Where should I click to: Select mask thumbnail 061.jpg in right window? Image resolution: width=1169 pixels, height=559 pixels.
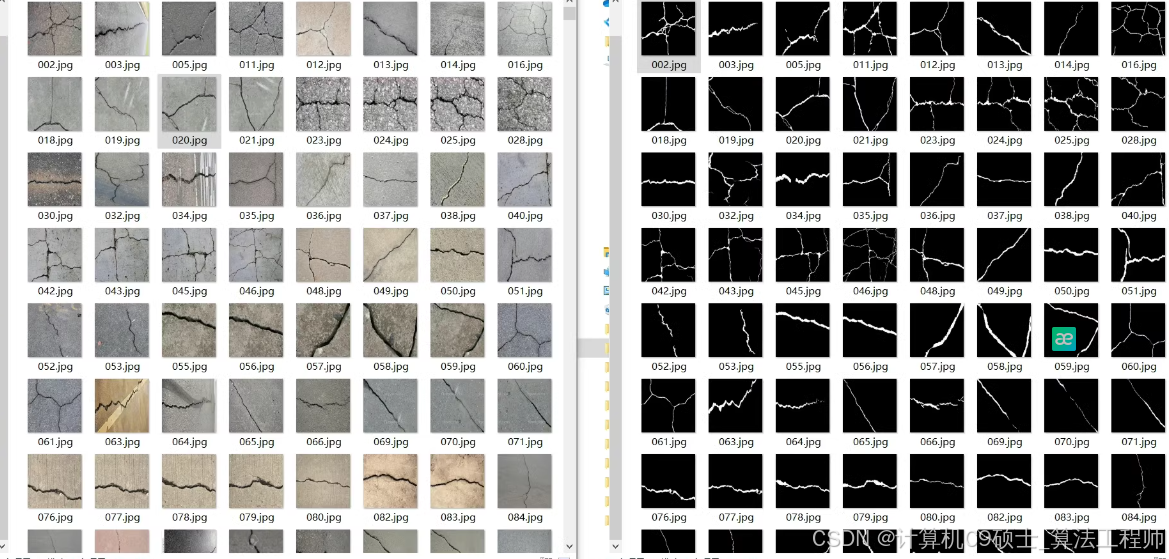[668, 405]
